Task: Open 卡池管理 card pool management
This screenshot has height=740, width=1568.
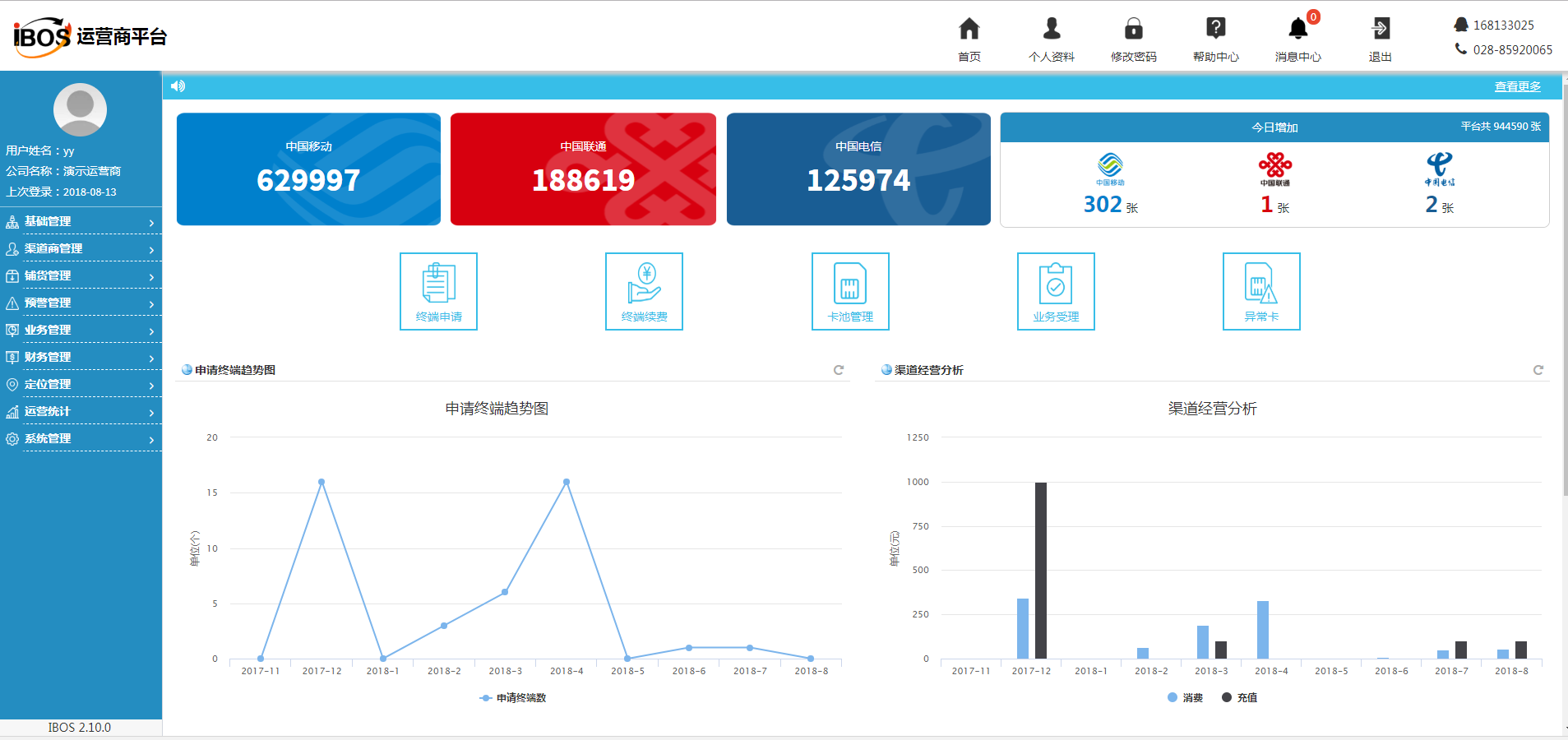Action: coord(850,291)
